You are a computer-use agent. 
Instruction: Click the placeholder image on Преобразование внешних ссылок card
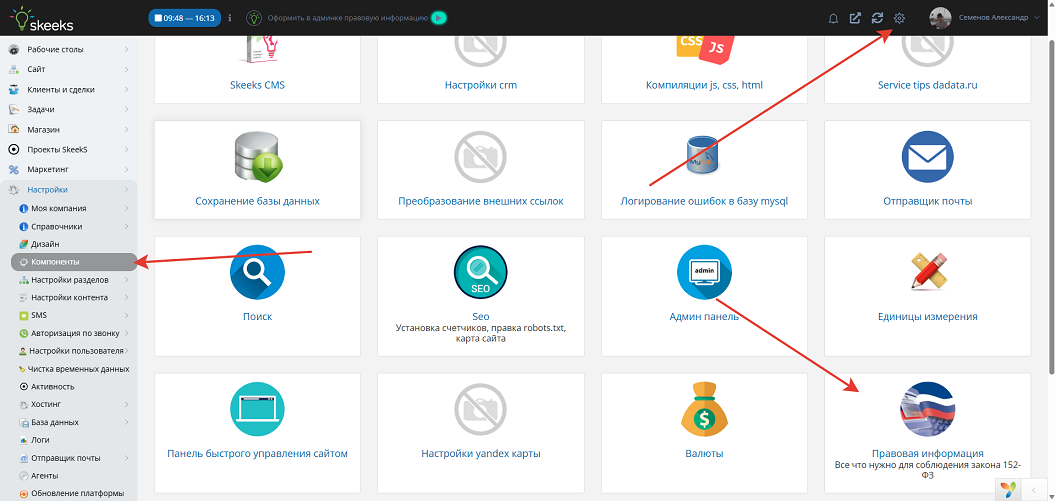pos(480,159)
